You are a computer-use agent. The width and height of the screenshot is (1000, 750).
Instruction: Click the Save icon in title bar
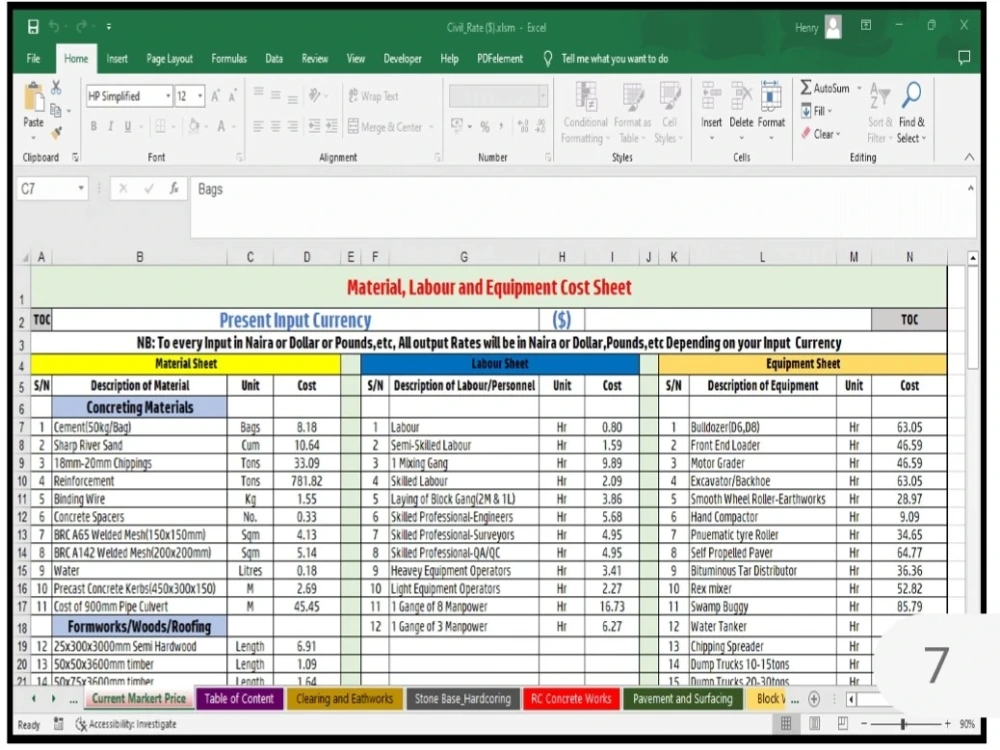pyautogui.click(x=33, y=27)
